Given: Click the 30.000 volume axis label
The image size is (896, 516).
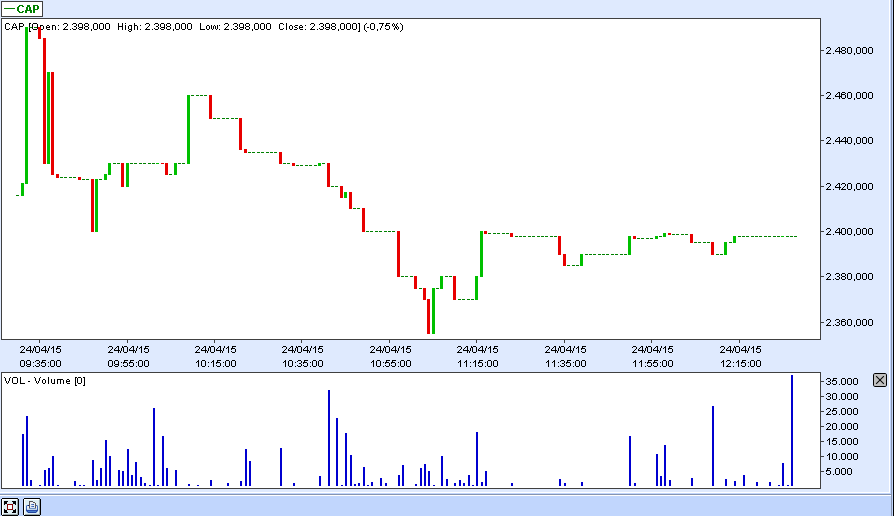Looking at the screenshot, I should tap(842, 397).
